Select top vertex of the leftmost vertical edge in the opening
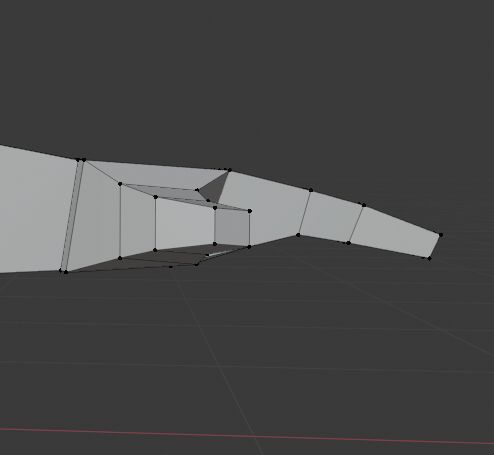The image size is (494, 455). [x=120, y=184]
